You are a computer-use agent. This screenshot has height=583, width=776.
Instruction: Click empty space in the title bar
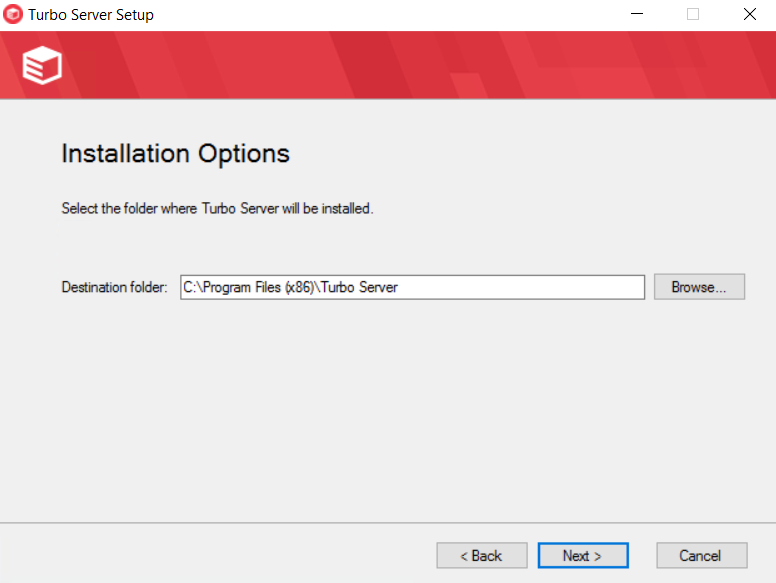point(400,15)
